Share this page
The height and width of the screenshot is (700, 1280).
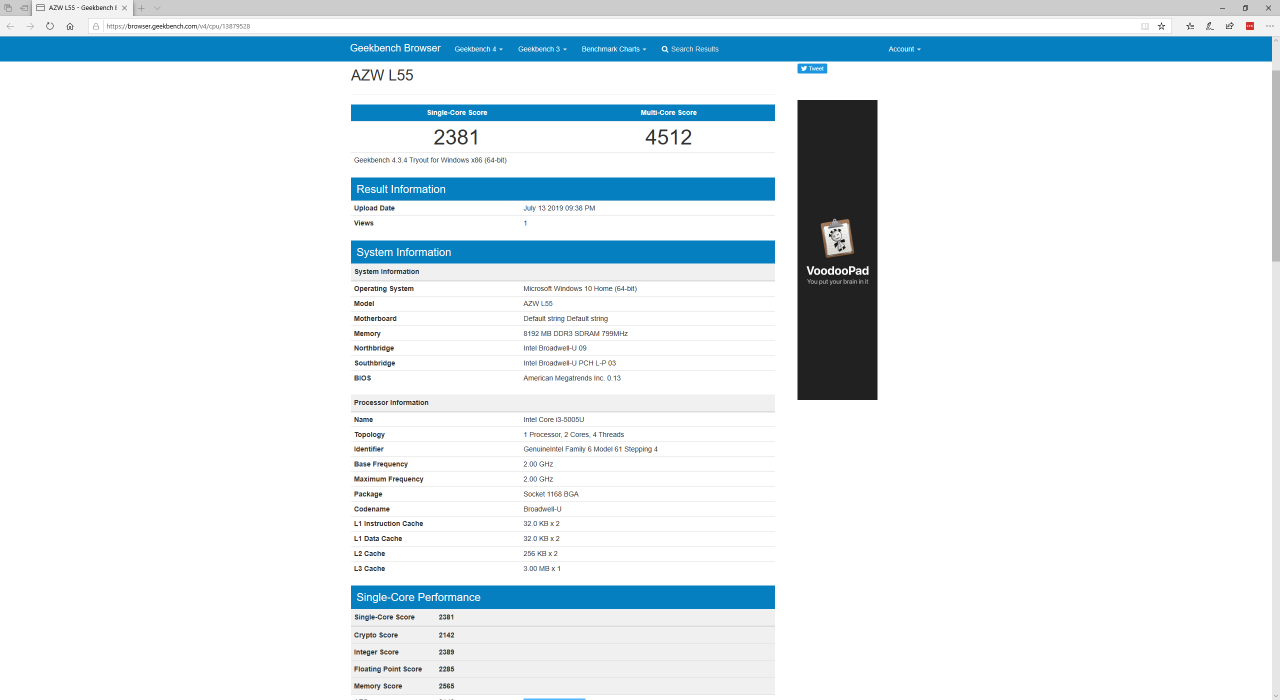click(x=1230, y=26)
